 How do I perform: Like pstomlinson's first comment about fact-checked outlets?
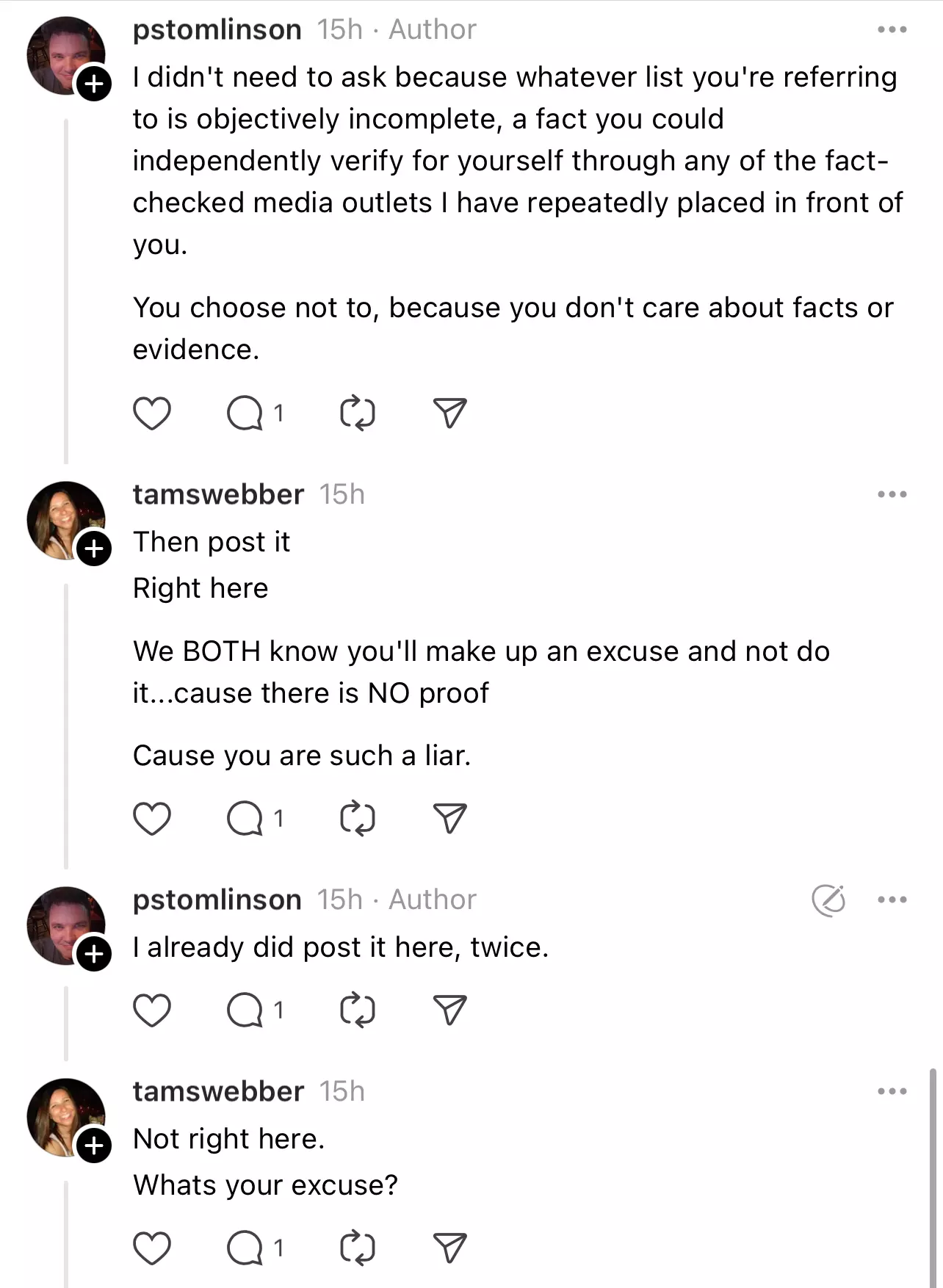(152, 413)
